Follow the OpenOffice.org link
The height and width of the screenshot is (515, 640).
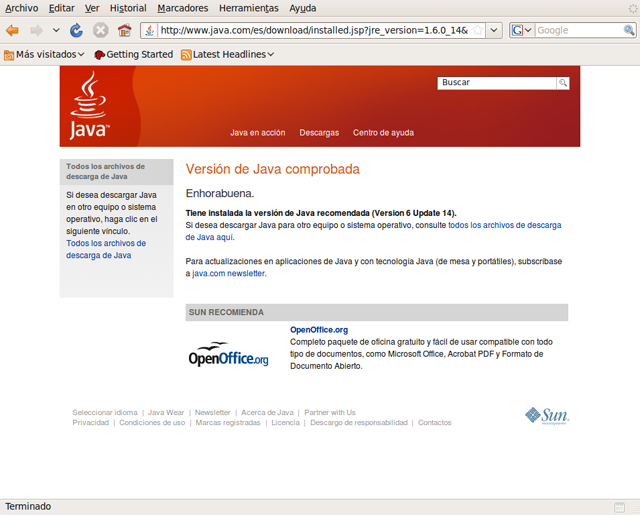[x=319, y=329]
